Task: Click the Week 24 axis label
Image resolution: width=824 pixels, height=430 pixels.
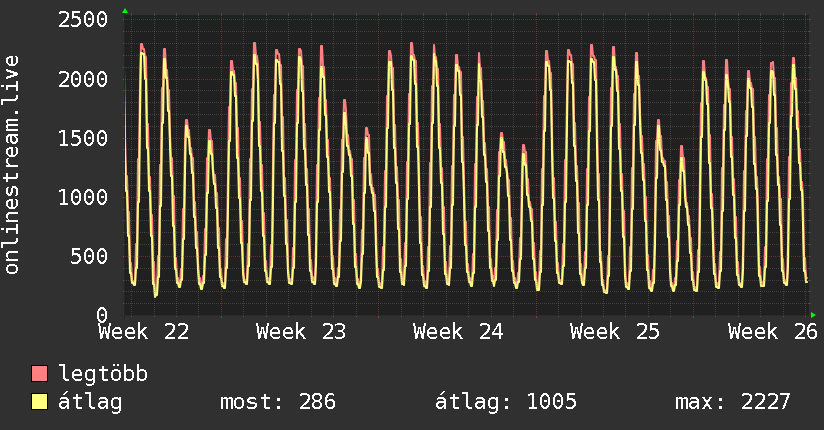Action: 458,332
